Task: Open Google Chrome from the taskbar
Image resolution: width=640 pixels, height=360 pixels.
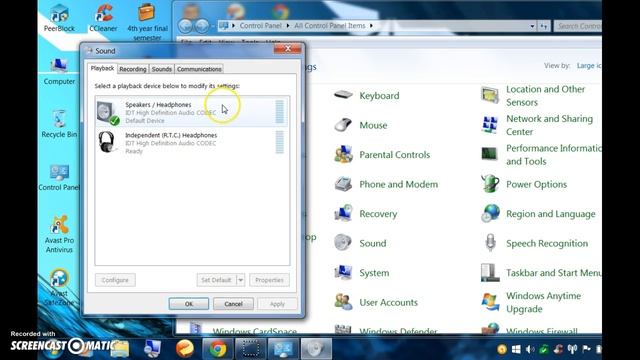Action: tap(218, 349)
